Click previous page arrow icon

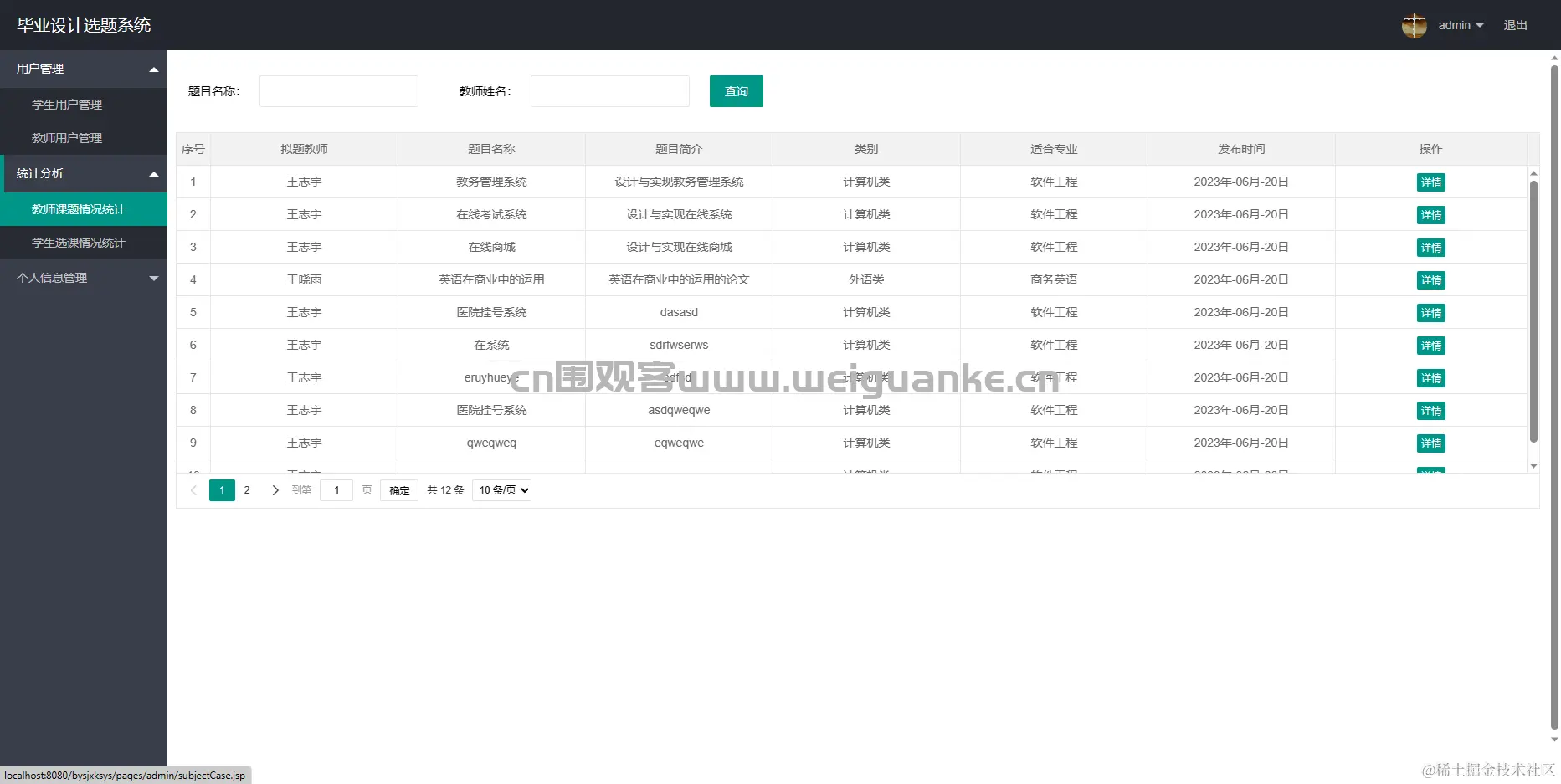tap(193, 490)
